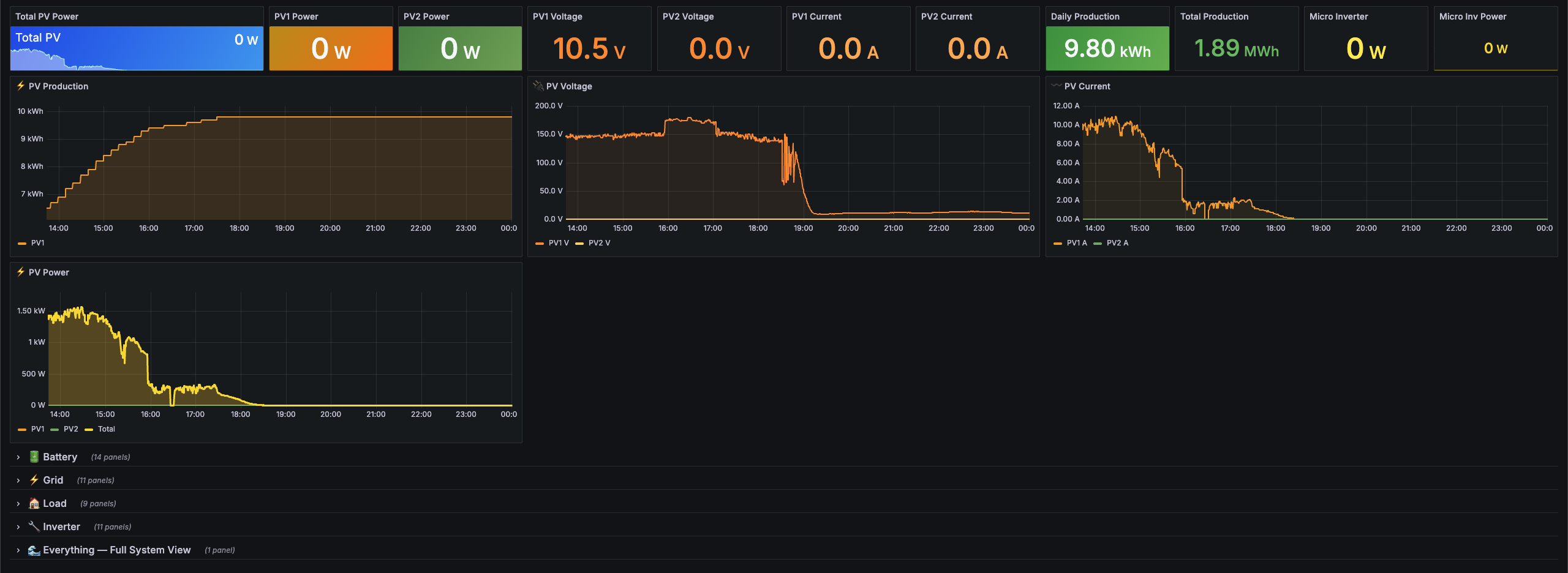Click the wave icon in Everything row

(34, 550)
